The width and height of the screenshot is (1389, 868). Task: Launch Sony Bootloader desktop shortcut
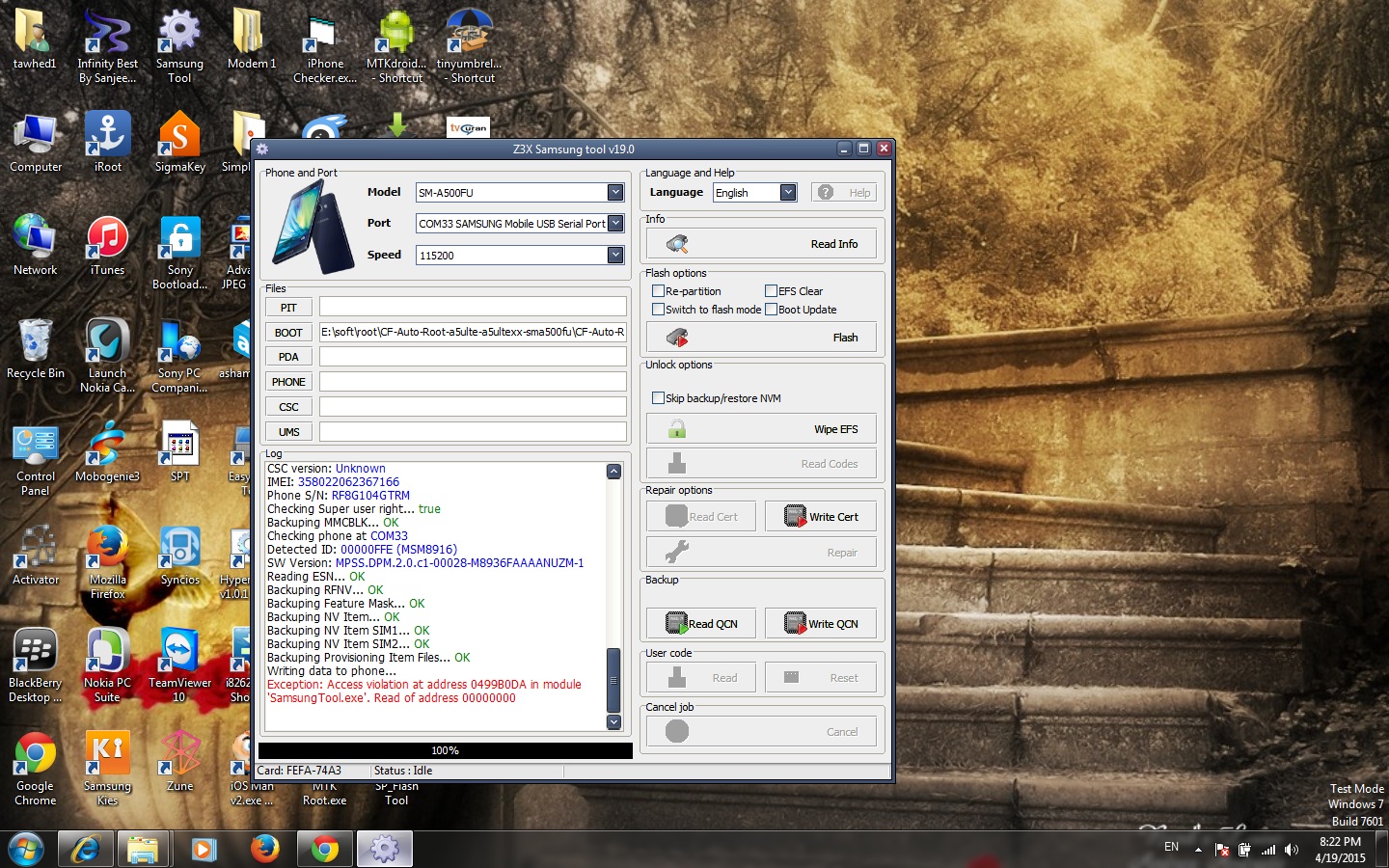(179, 252)
